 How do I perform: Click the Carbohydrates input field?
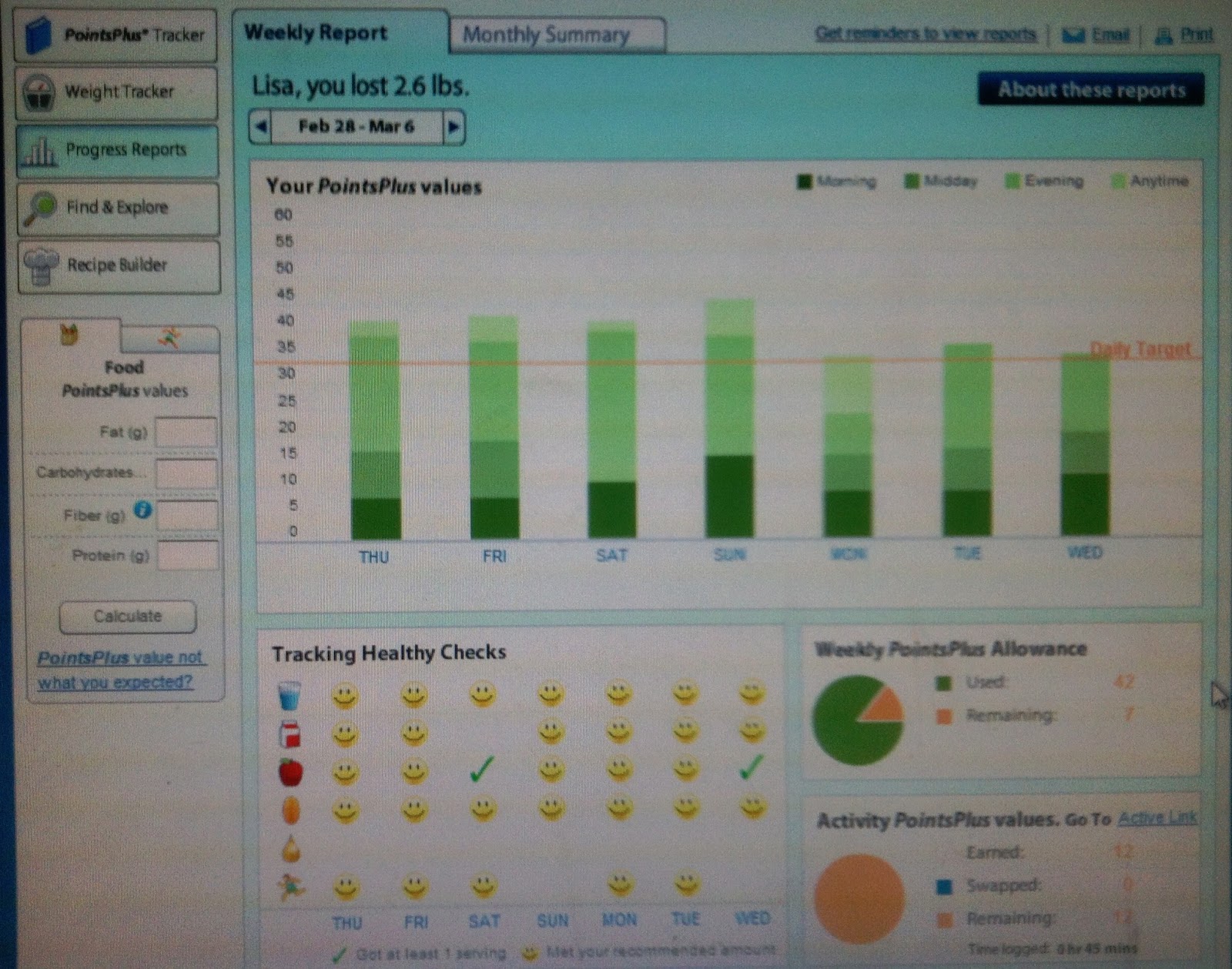pyautogui.click(x=187, y=474)
